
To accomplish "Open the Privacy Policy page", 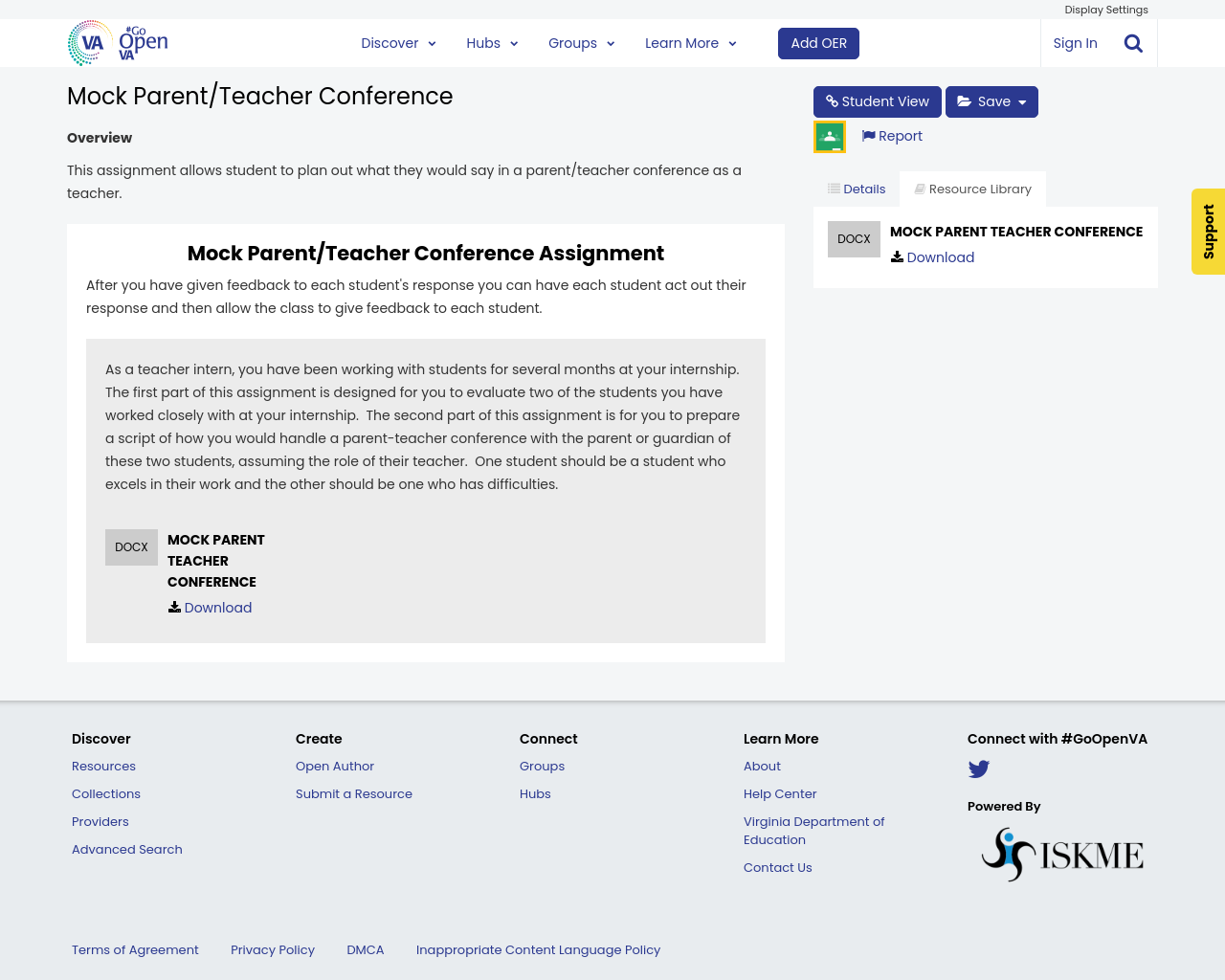I will click(272, 948).
